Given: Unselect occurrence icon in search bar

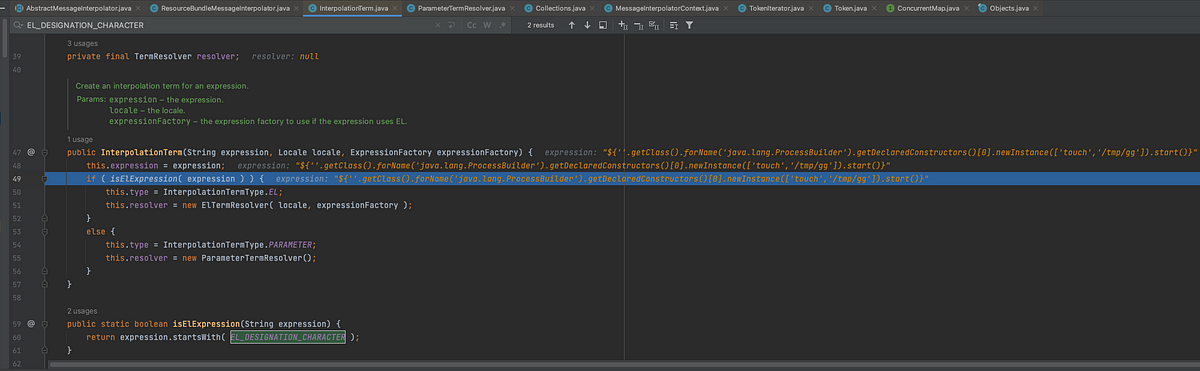Looking at the screenshot, I should pos(639,25).
